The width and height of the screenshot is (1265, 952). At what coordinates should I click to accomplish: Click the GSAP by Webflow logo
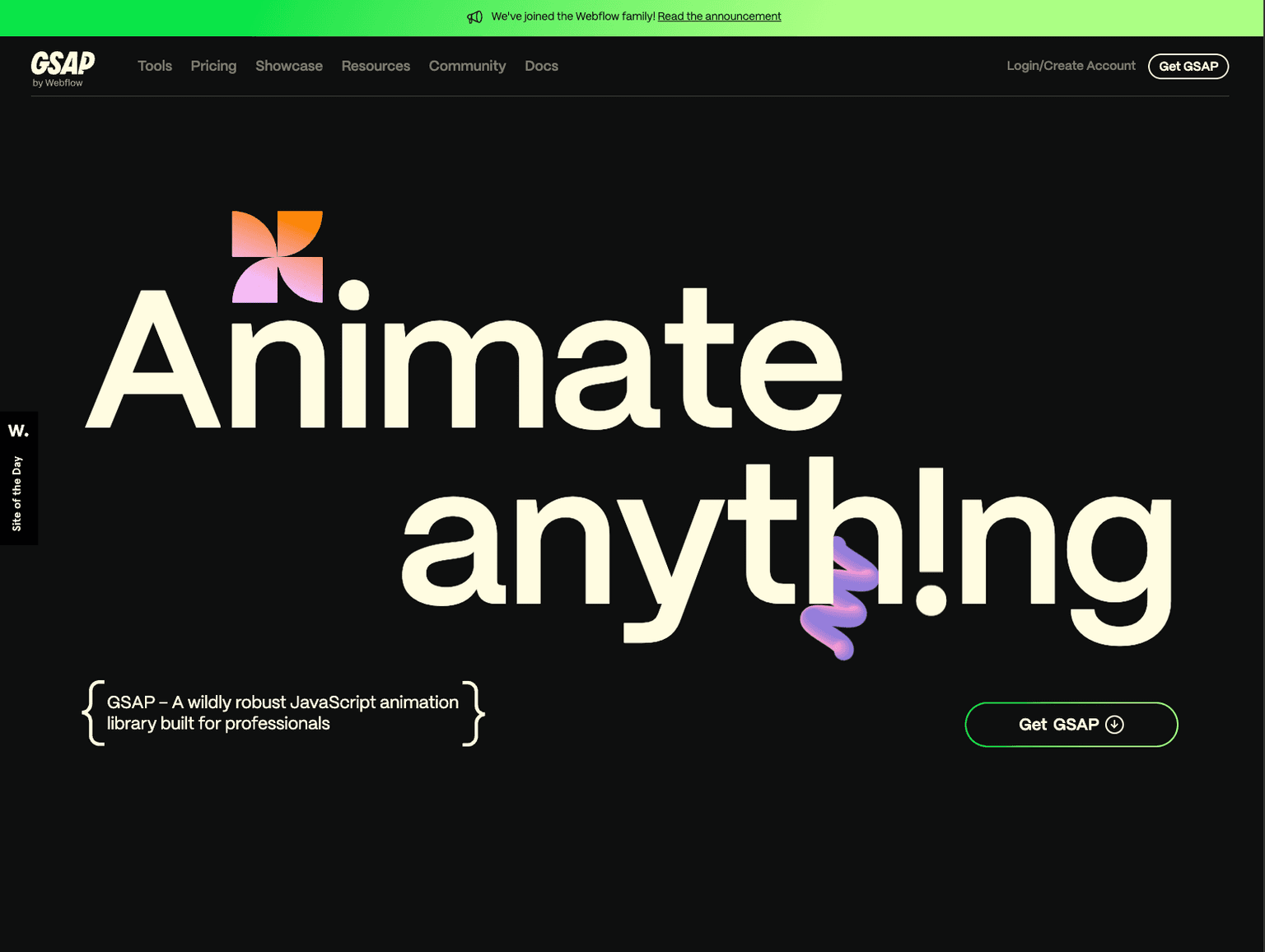pos(63,68)
